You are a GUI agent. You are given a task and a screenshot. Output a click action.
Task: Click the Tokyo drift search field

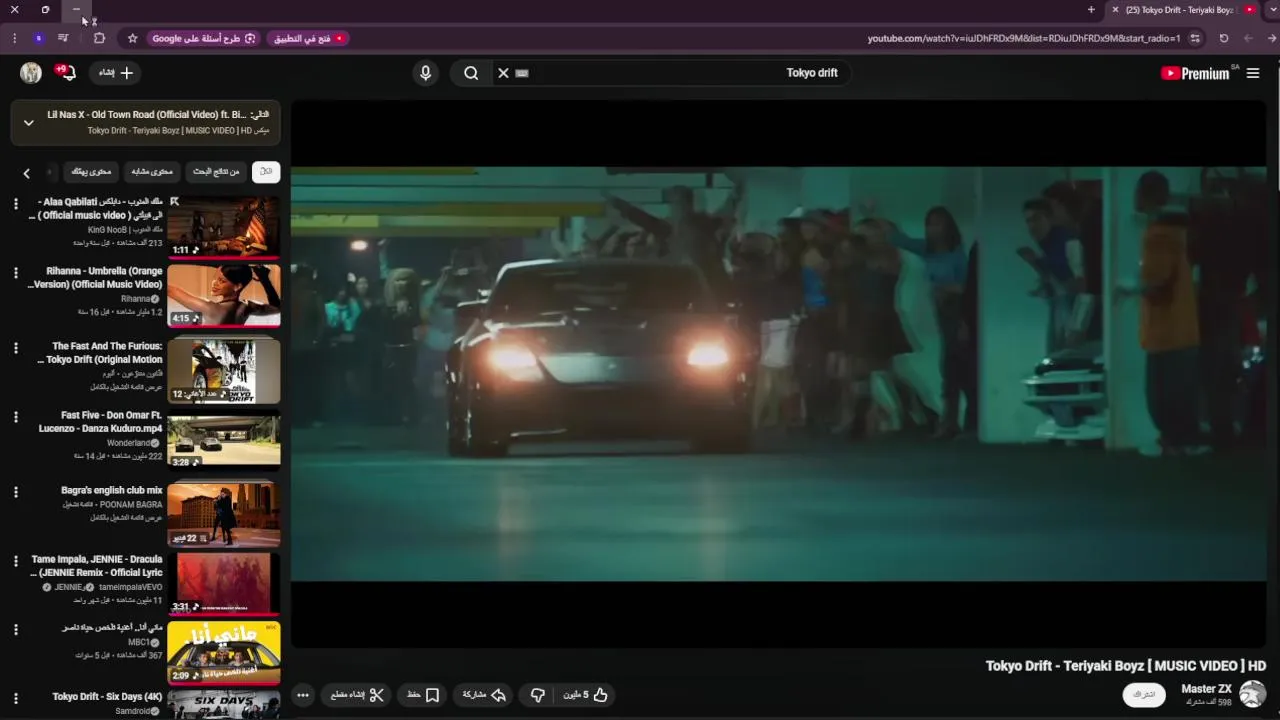coord(690,73)
